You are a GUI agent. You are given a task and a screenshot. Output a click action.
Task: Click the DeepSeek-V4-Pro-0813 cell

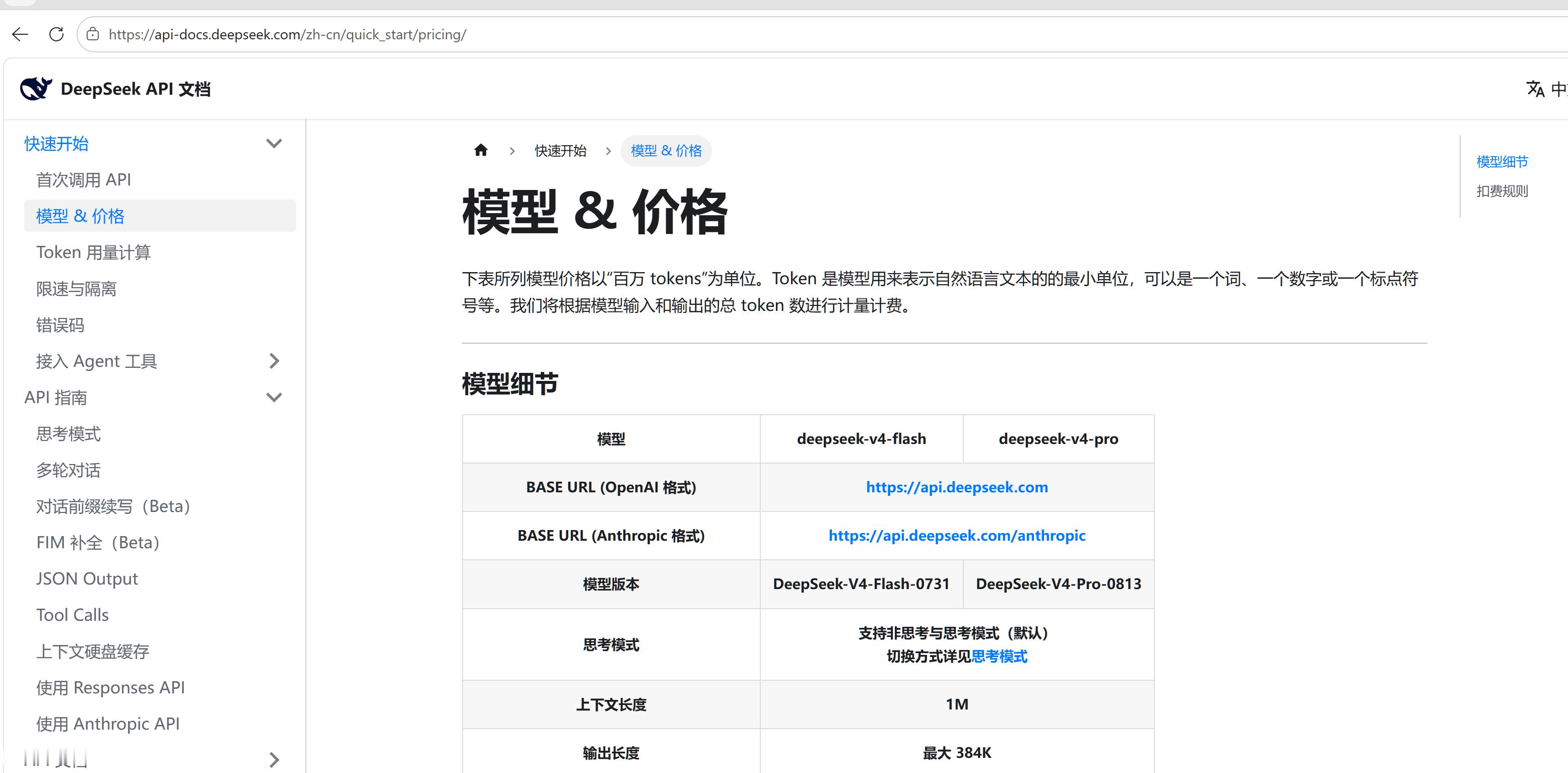pyautogui.click(x=1059, y=584)
